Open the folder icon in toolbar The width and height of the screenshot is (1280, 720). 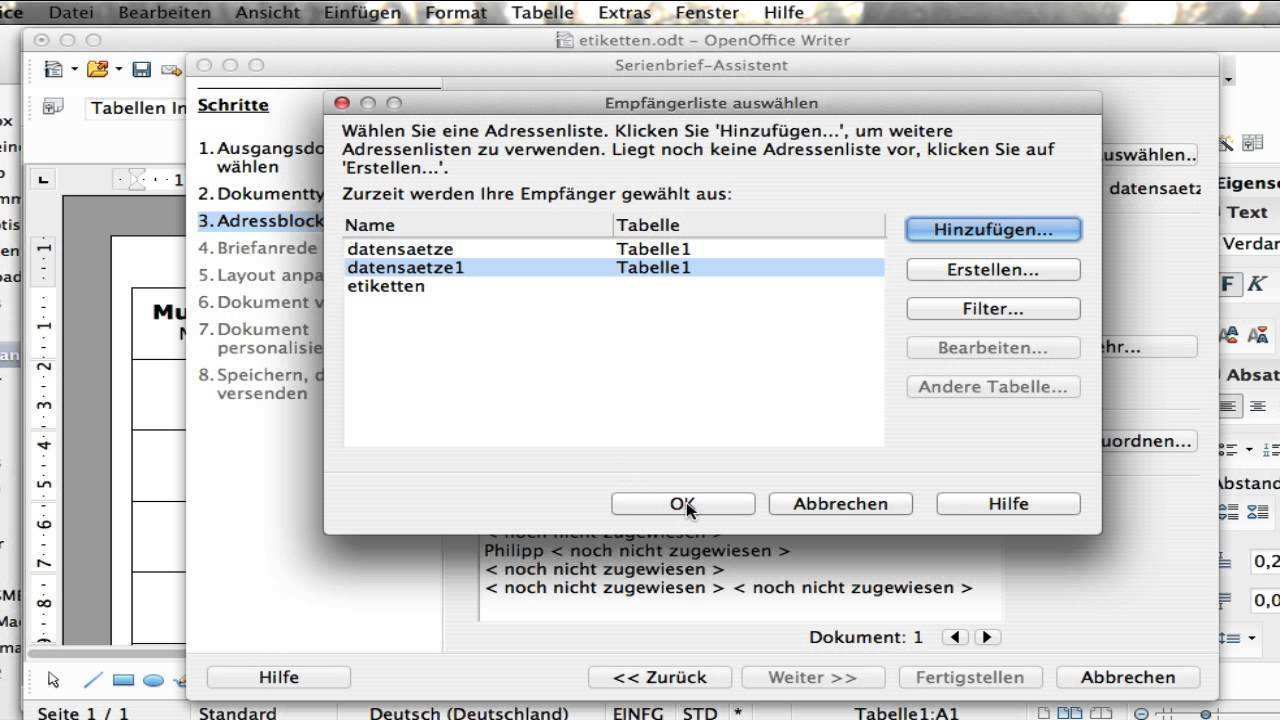pos(97,69)
